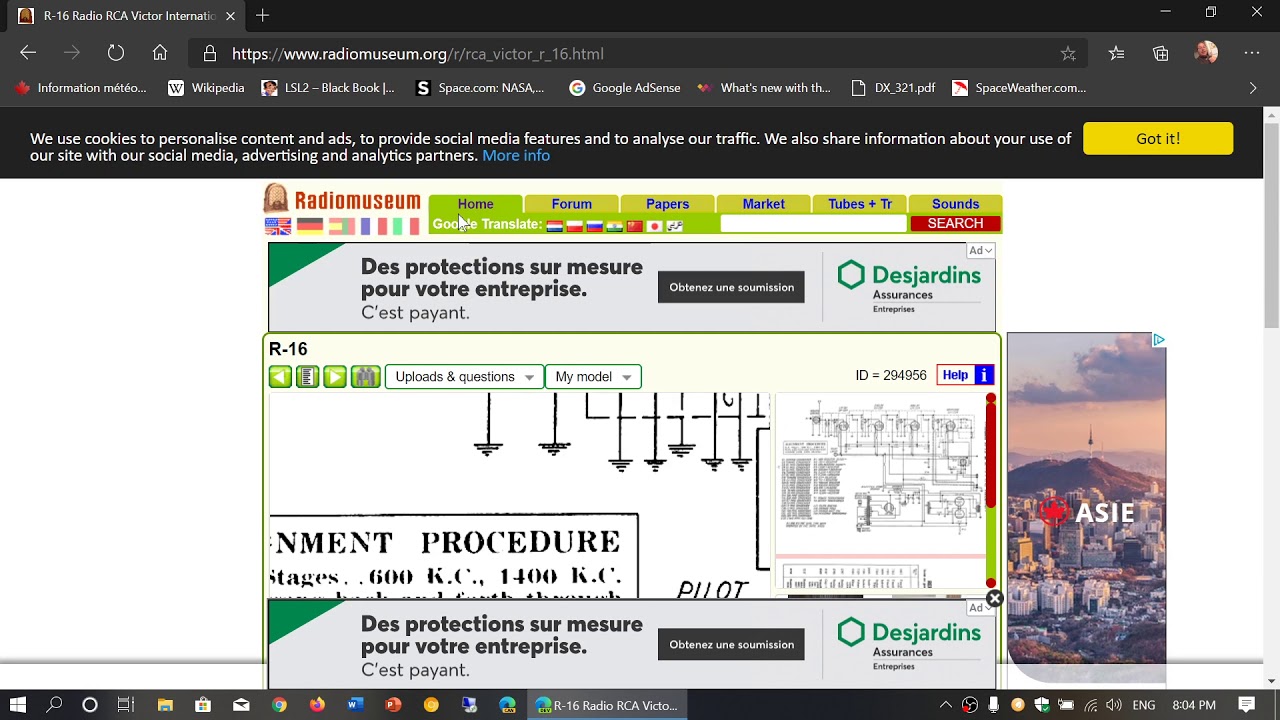1280x720 pixels.
Task: Open Google AdSense bookmark
Action: click(x=625, y=88)
